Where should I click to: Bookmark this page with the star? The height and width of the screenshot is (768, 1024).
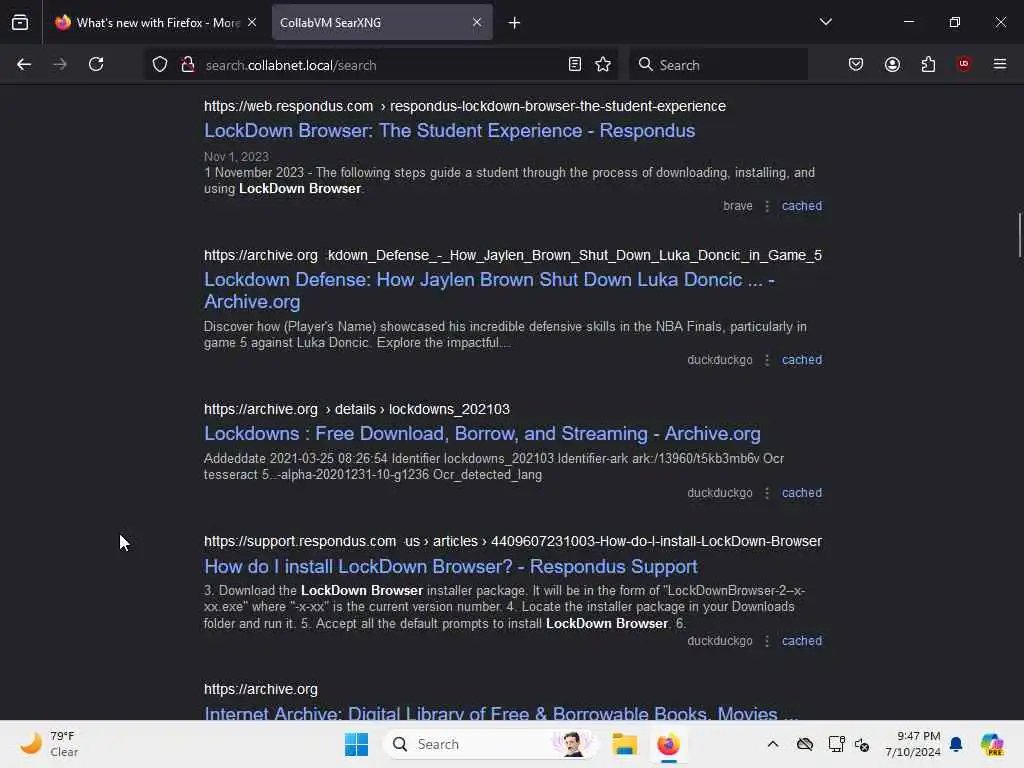click(603, 64)
